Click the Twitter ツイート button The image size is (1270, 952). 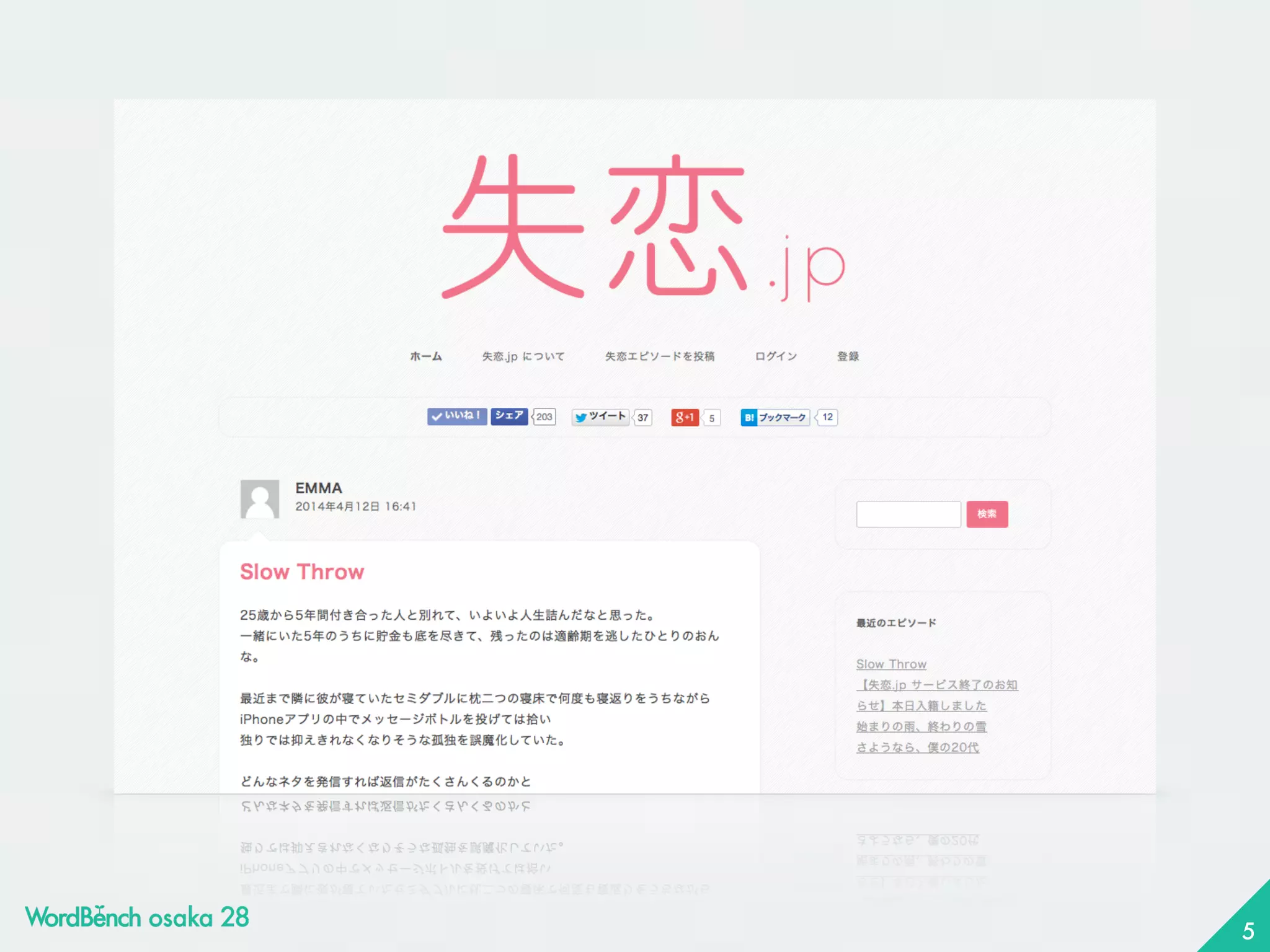tap(600, 417)
